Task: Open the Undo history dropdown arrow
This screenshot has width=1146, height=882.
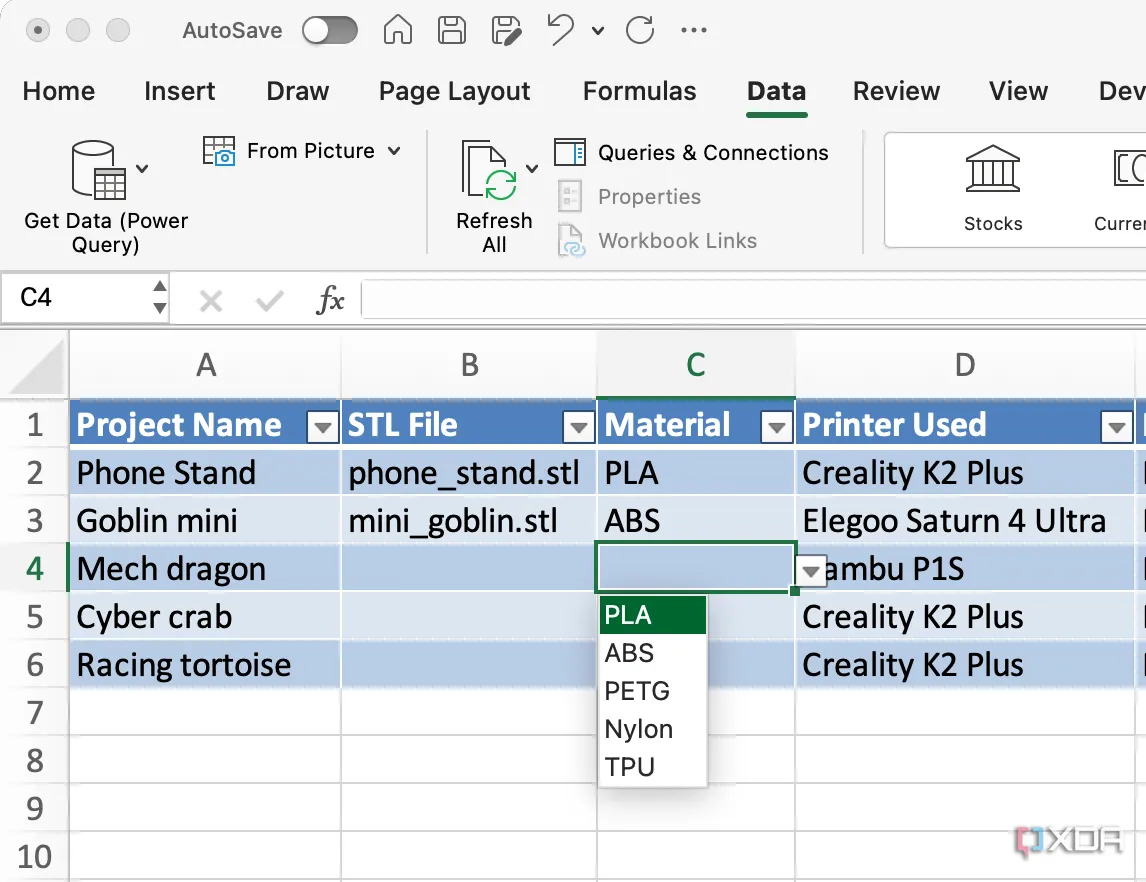Action: [x=598, y=31]
